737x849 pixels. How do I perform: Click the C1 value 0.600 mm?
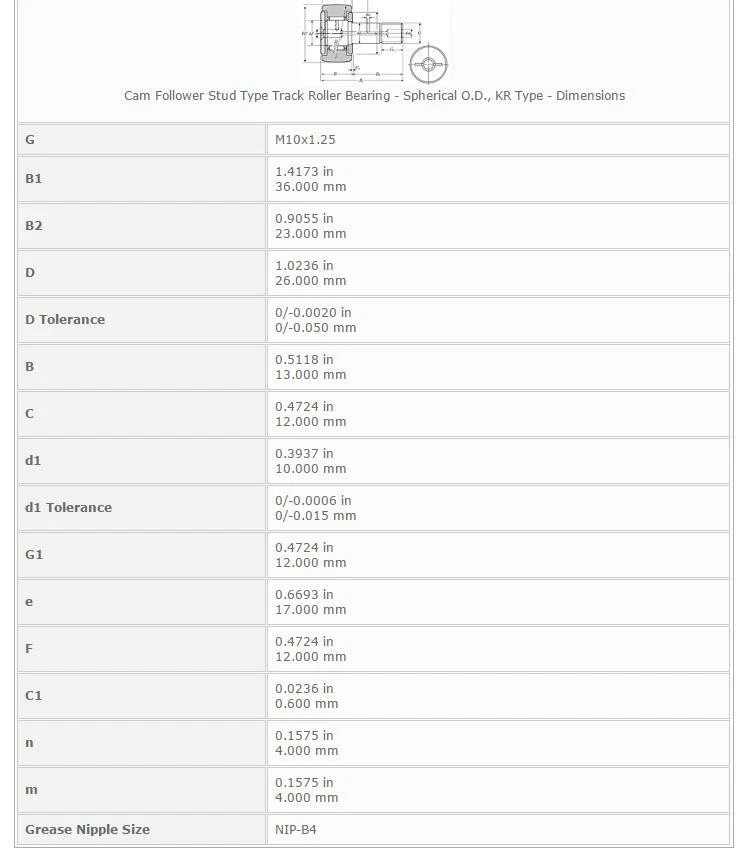click(306, 704)
